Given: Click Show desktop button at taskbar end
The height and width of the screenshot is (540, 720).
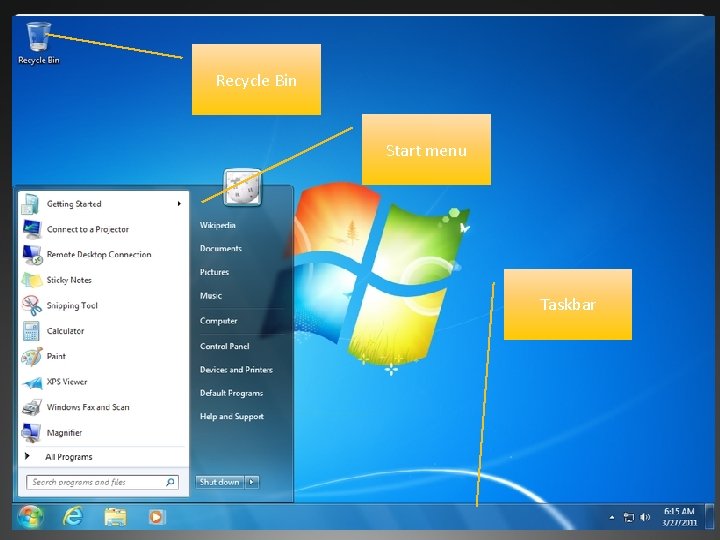Looking at the screenshot, I should coord(709,517).
